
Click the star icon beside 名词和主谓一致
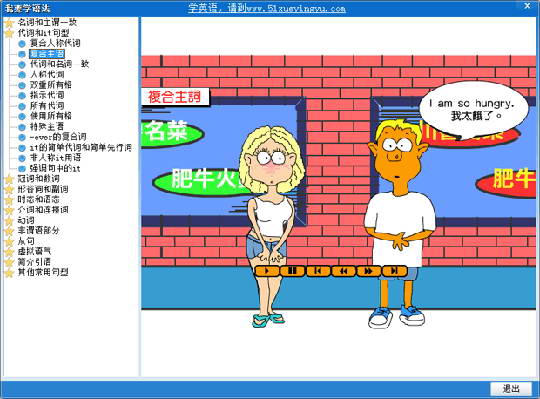[x=9, y=23]
